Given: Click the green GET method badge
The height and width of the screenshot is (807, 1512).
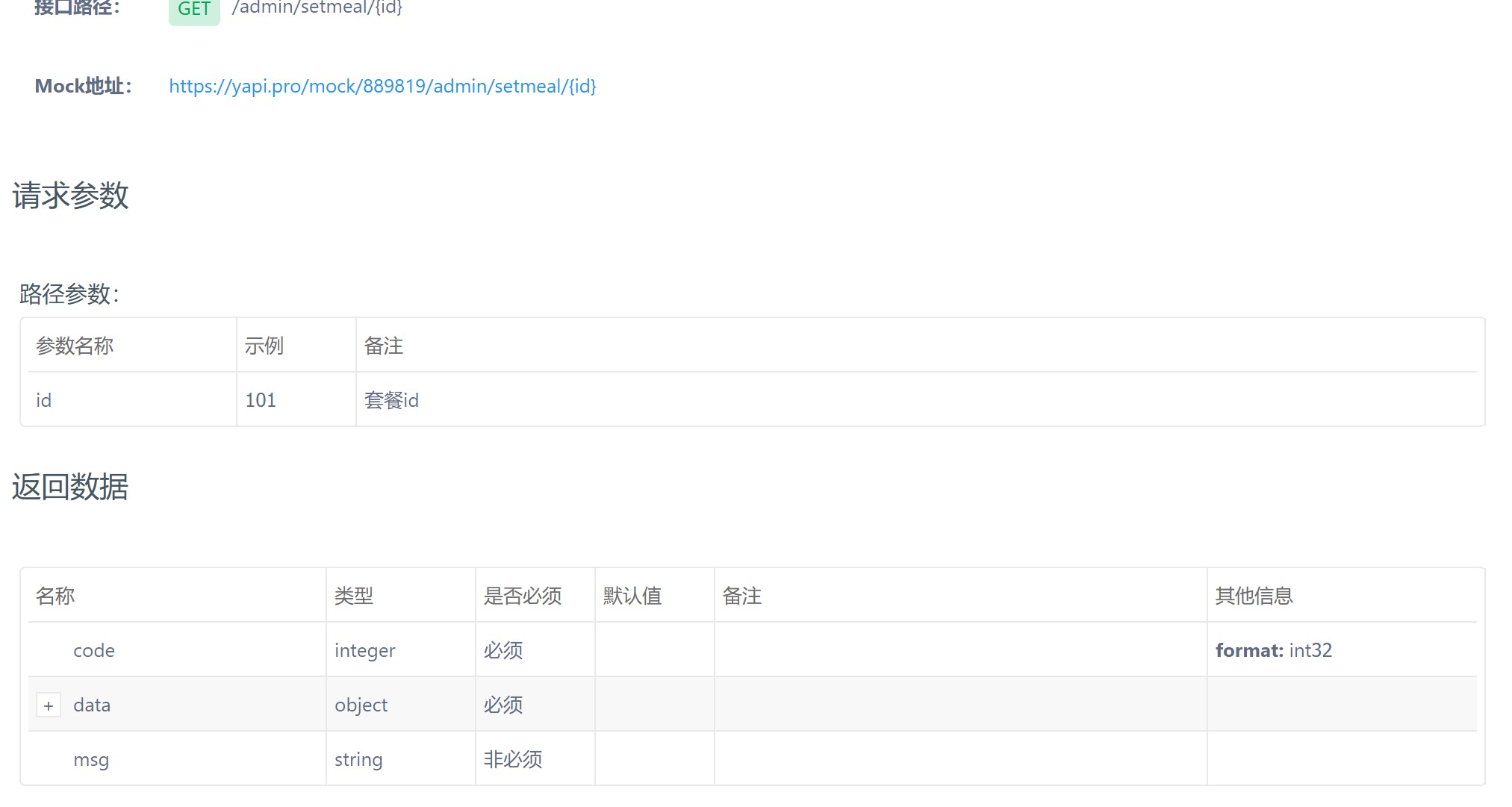Looking at the screenshot, I should tap(194, 10).
